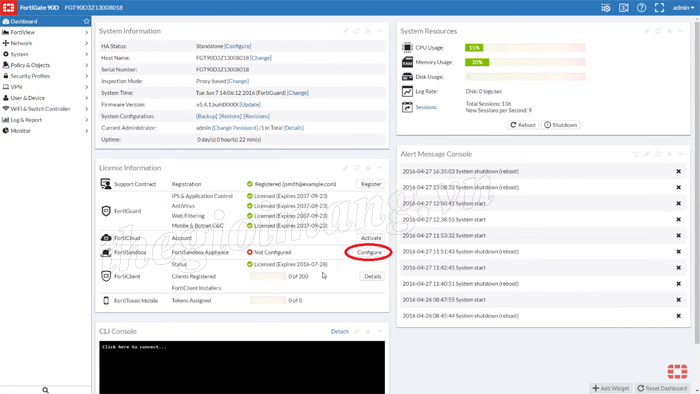
Task: Click the Log Rate chart icon
Action: tap(407, 91)
